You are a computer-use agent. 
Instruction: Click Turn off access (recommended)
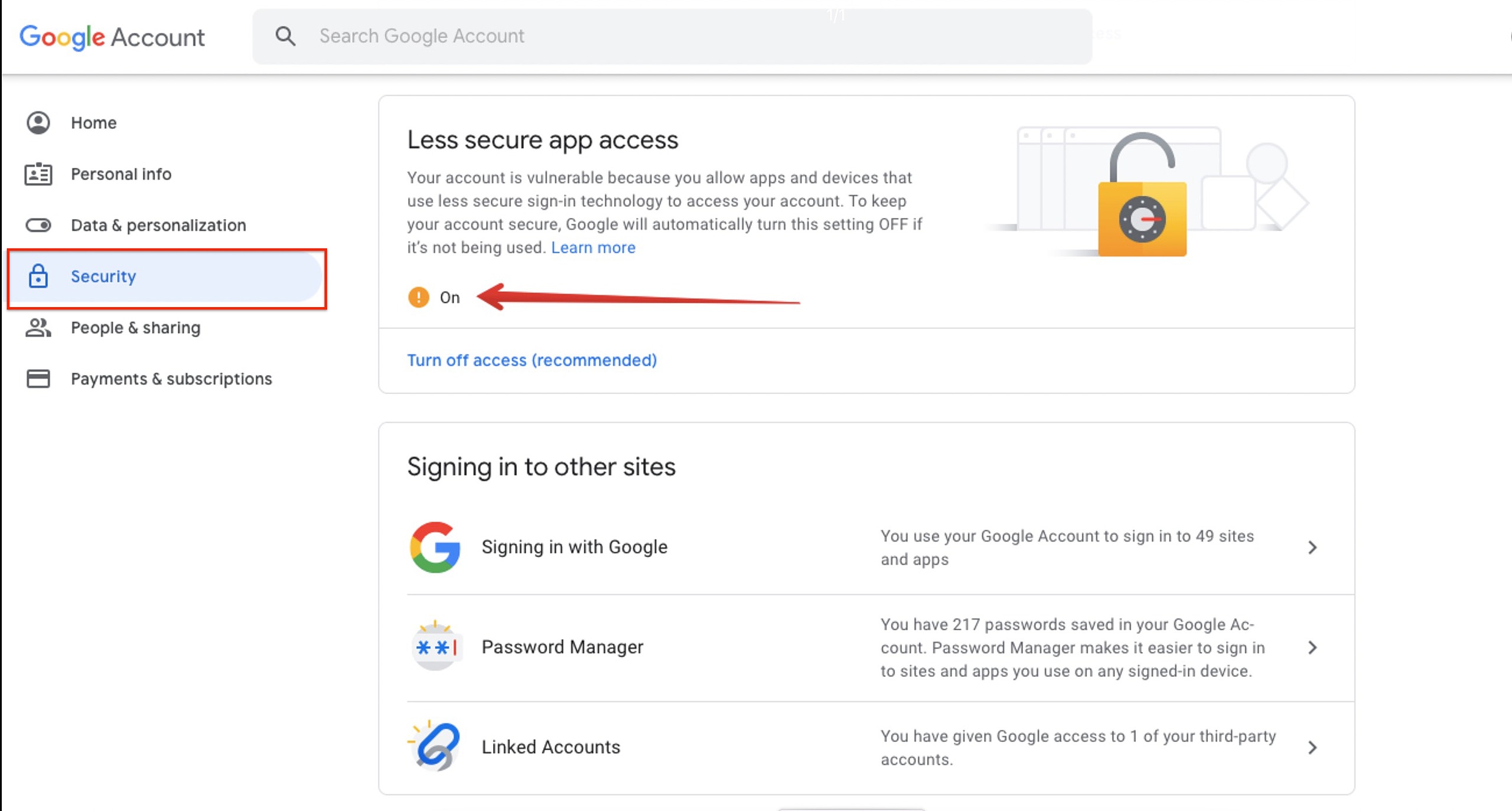click(532, 360)
